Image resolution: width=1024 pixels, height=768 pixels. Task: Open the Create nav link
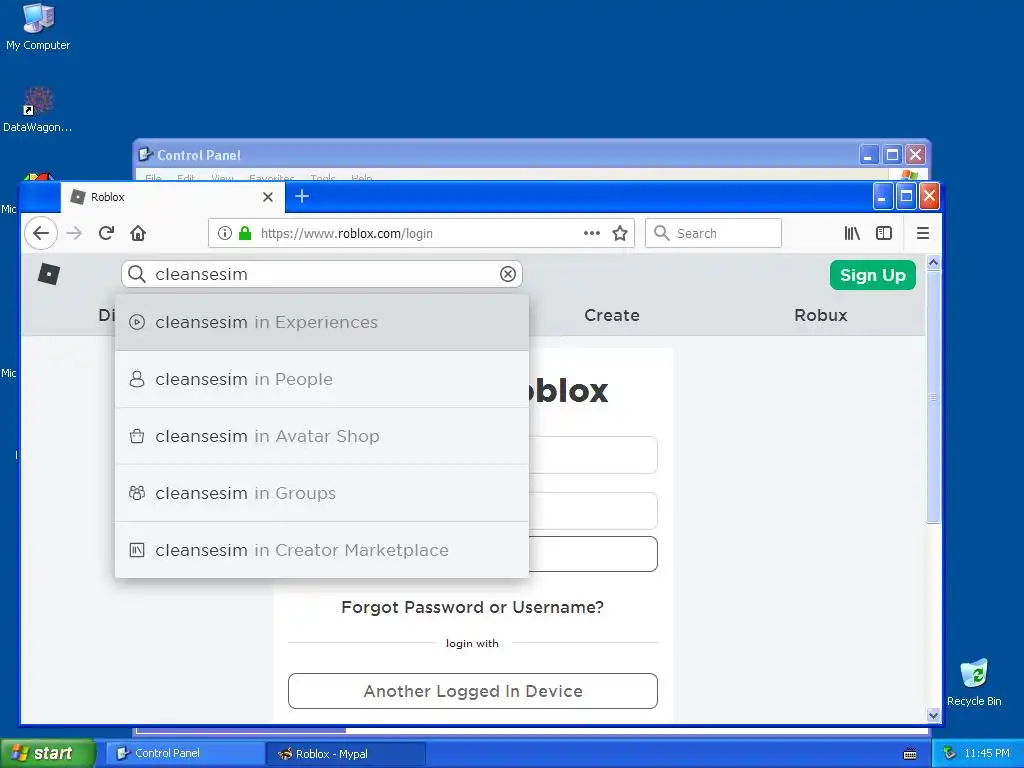[x=611, y=315]
